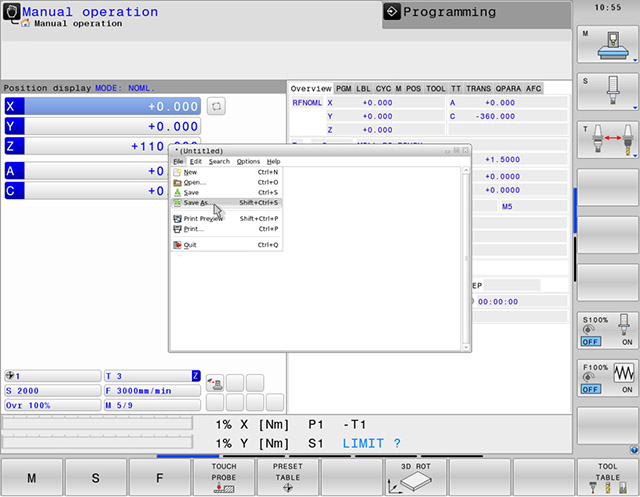Open the Options menu

248,162
